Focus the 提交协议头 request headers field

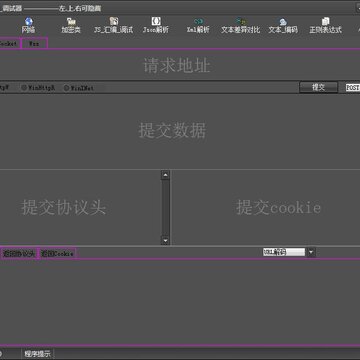80,207
